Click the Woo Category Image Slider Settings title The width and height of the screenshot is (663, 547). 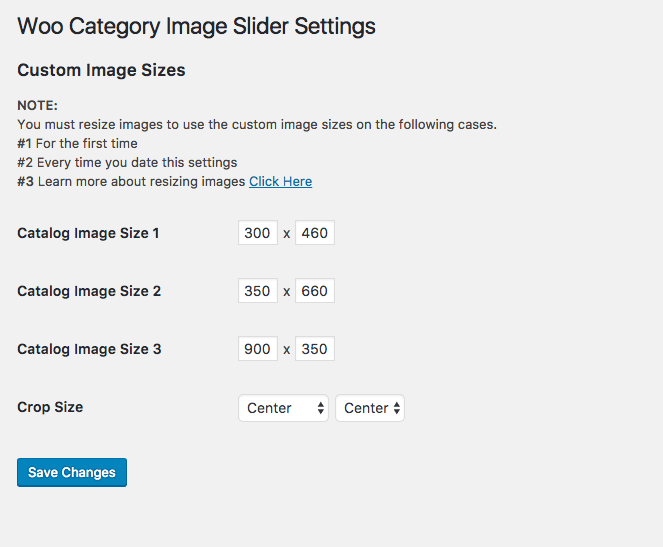point(197,26)
